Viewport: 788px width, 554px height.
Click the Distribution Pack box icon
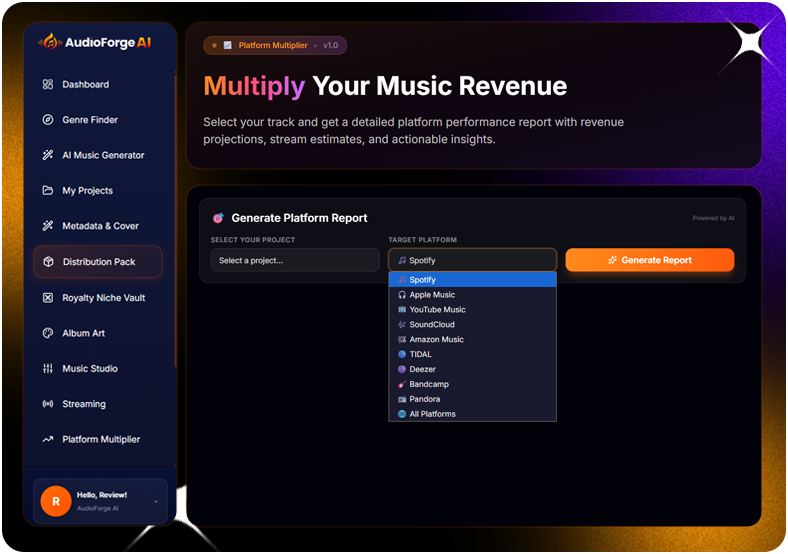48,261
